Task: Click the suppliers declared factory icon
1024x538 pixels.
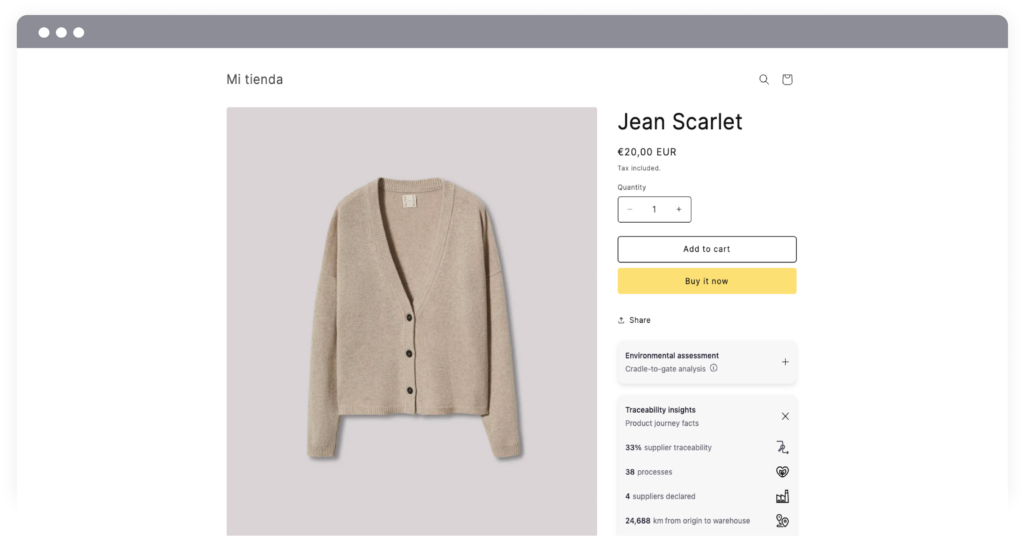Action: 782,496
